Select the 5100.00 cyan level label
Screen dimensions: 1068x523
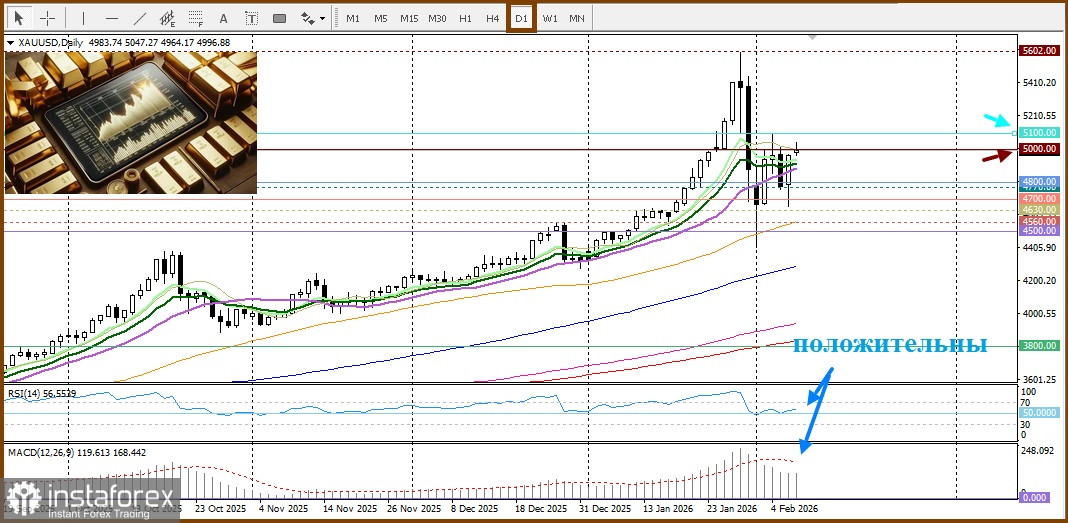1039,133
